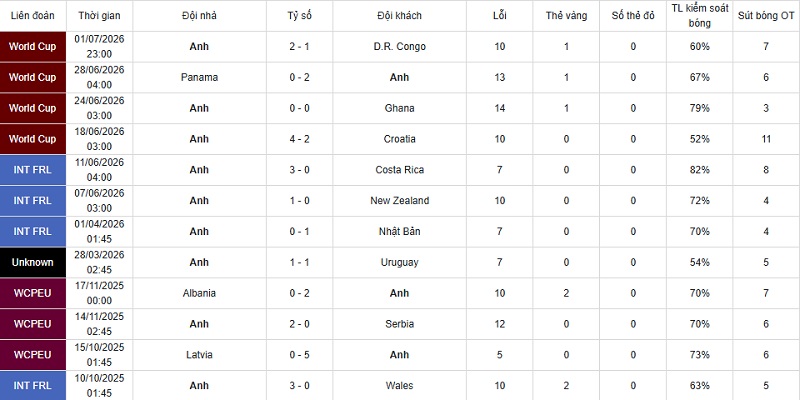Open the Latvia team link

[x=199, y=355]
